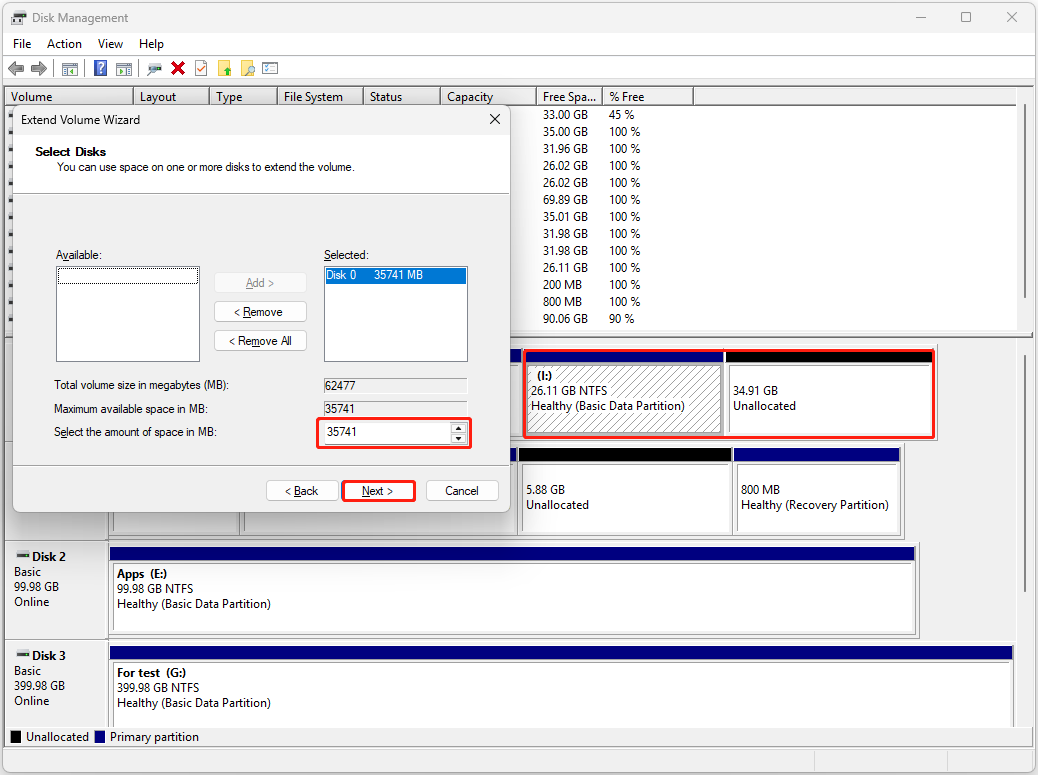
Task: Click the 90.06 GB free space cell
Action: pos(565,319)
